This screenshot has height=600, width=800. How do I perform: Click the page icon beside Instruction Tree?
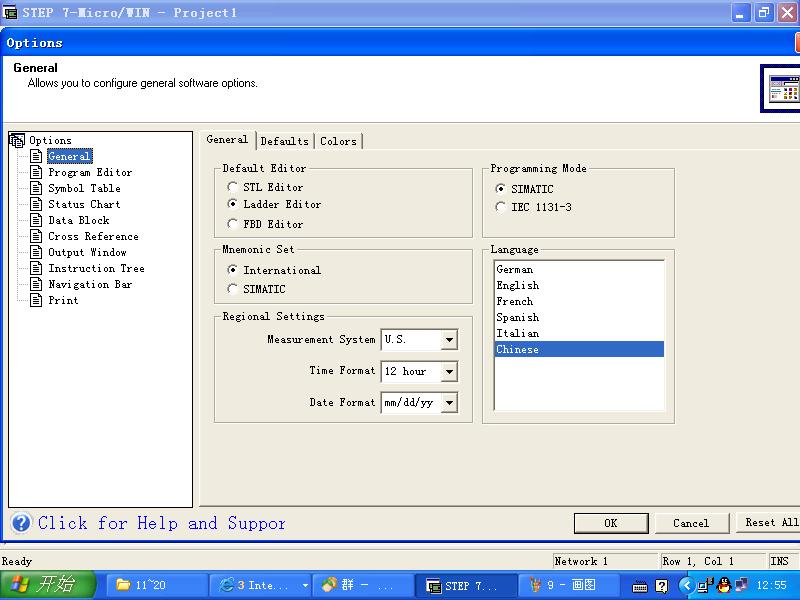[36, 268]
